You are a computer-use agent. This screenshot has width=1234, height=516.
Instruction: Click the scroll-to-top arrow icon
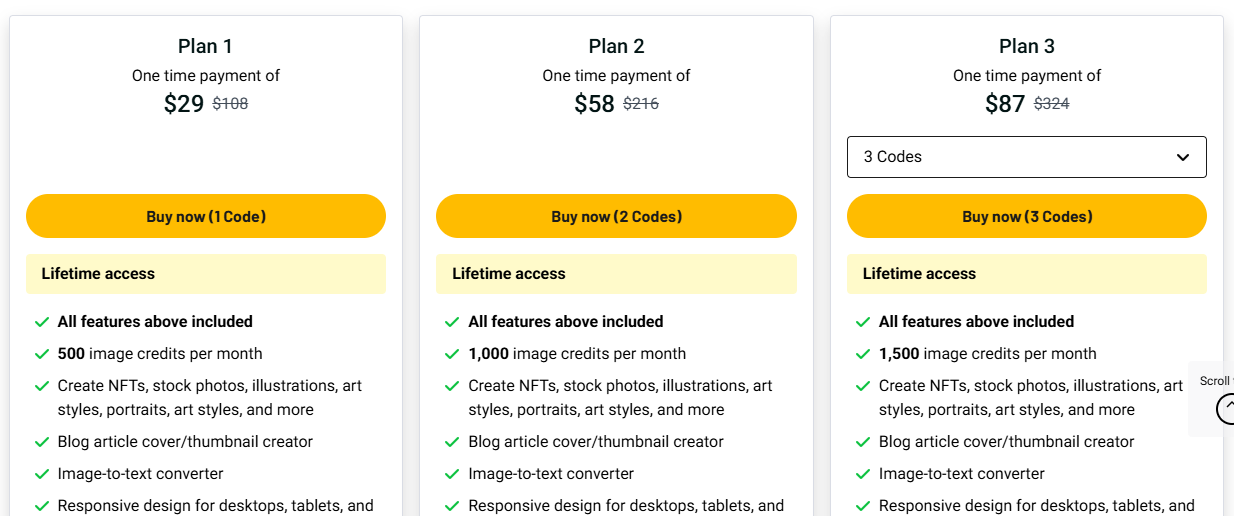point(1226,409)
